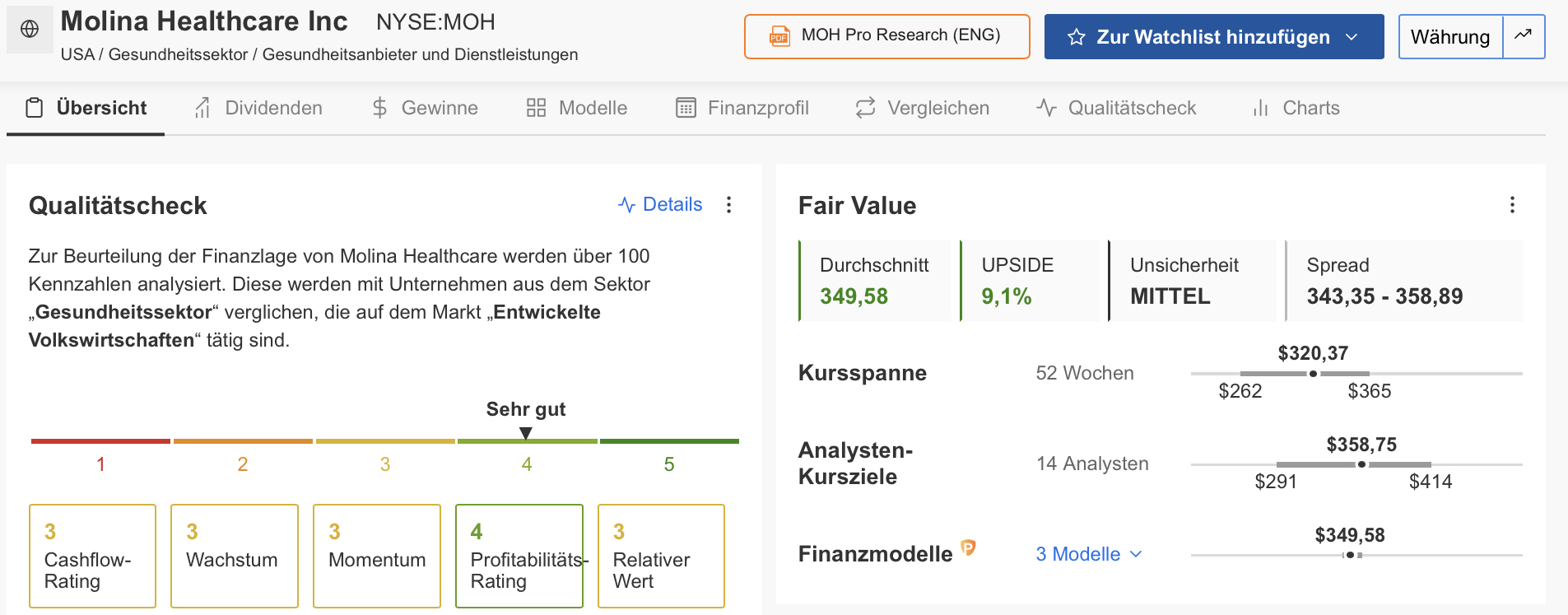The height and width of the screenshot is (615, 1568).
Task: Click the grid icon of Modelle
Action: (x=537, y=108)
